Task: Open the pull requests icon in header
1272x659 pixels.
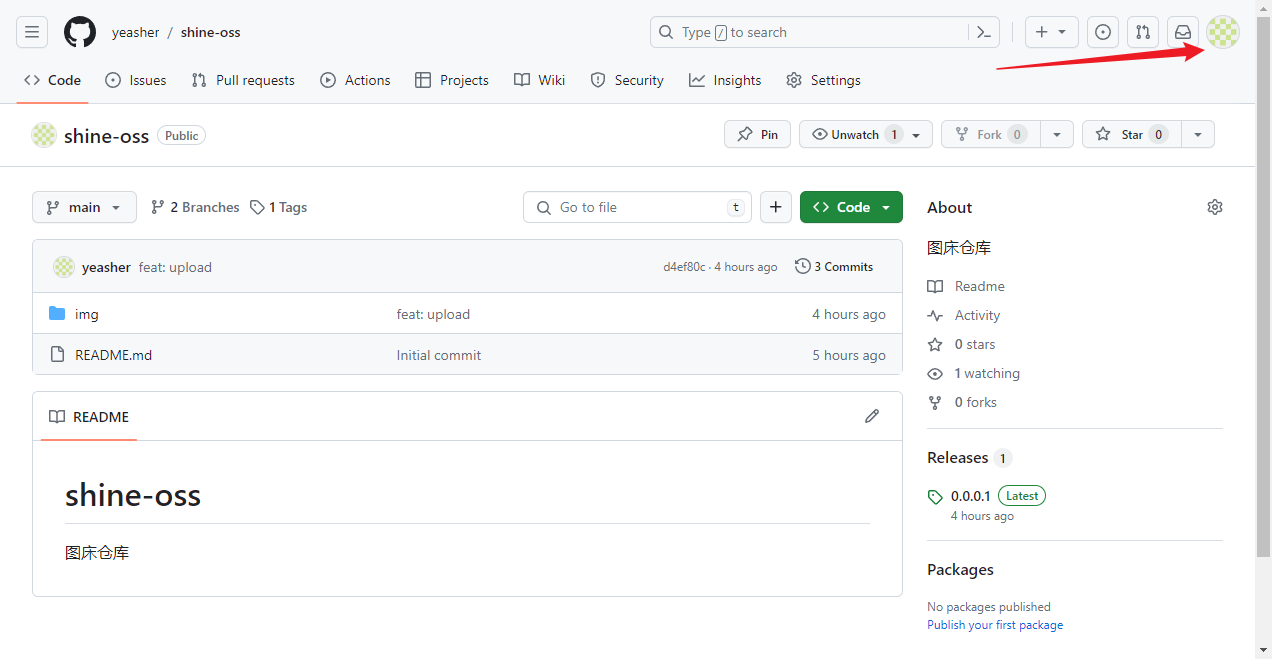Action: [1143, 32]
